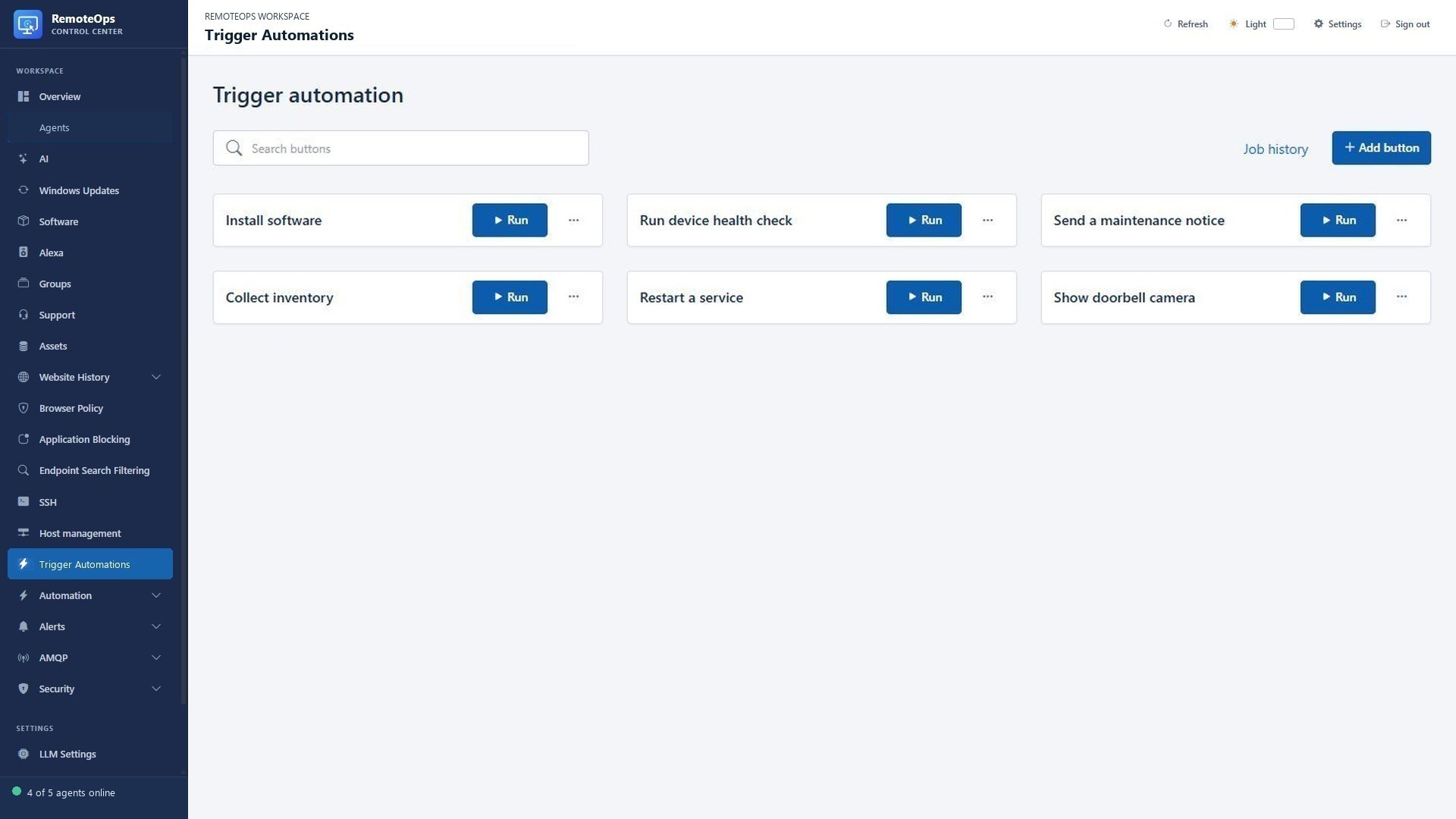Click the Software box icon
The image size is (1456, 819).
24,221
